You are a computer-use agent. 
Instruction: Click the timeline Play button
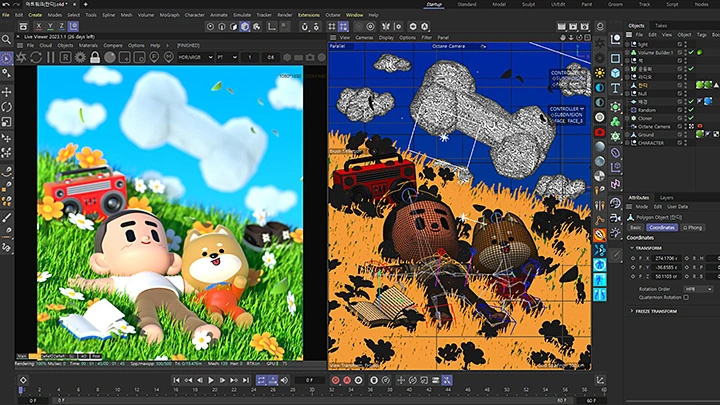click(x=211, y=380)
